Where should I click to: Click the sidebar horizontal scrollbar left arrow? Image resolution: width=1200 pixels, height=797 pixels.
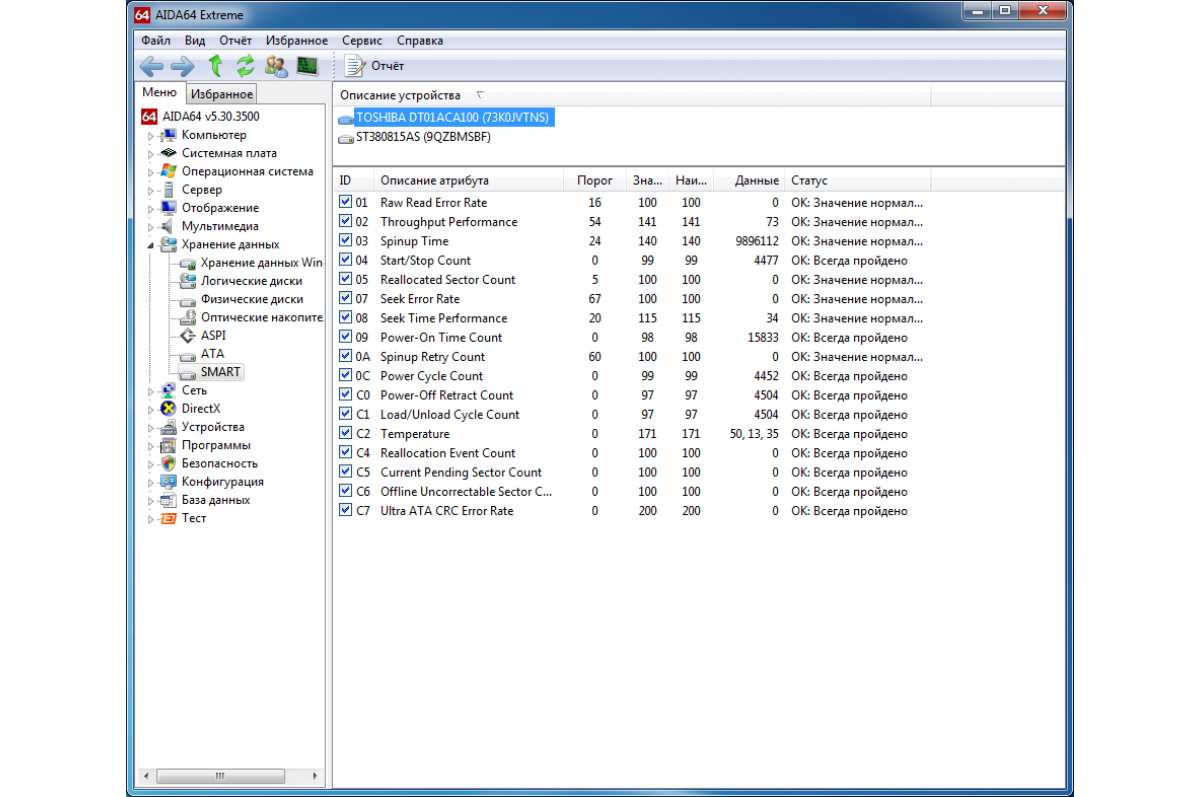146,776
